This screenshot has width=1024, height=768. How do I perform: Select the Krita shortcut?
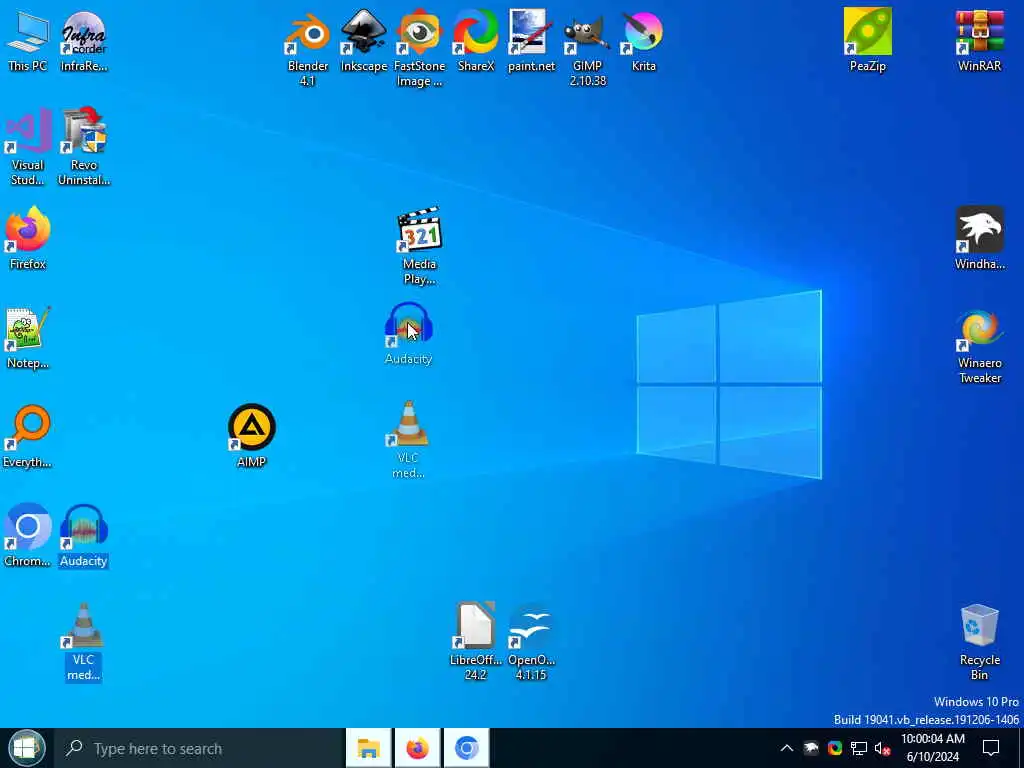pyautogui.click(x=643, y=40)
